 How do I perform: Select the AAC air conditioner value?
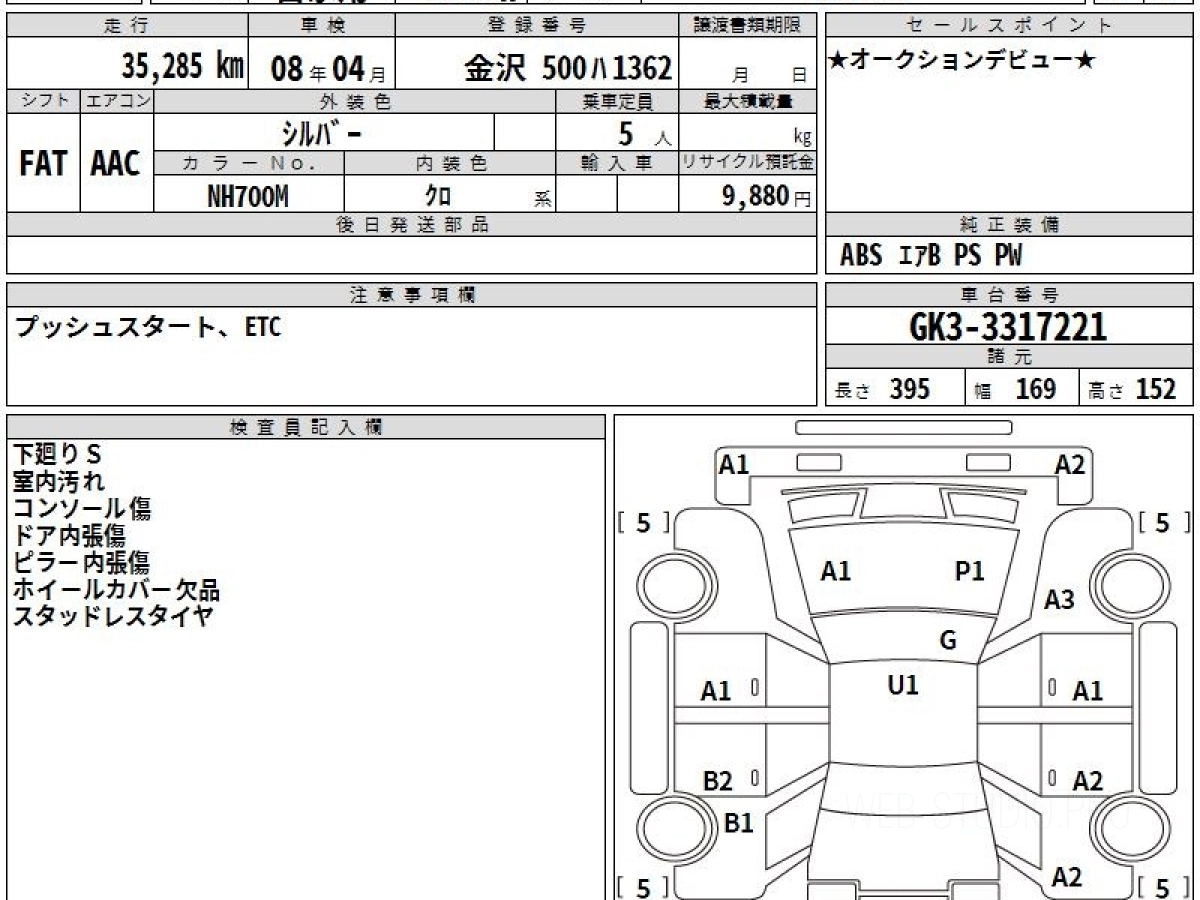tap(116, 164)
